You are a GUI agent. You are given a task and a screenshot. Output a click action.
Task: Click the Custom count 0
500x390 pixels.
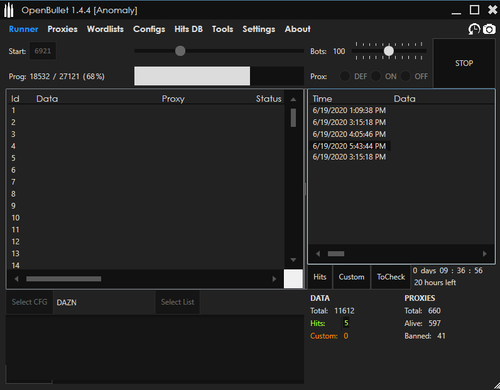pyautogui.click(x=346, y=336)
